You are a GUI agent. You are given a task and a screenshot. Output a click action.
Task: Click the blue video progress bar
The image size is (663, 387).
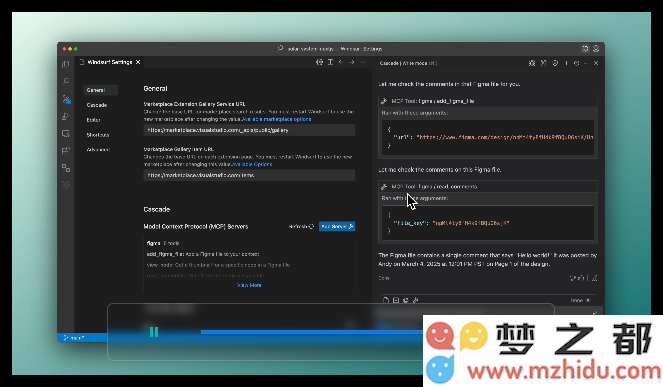312,332
